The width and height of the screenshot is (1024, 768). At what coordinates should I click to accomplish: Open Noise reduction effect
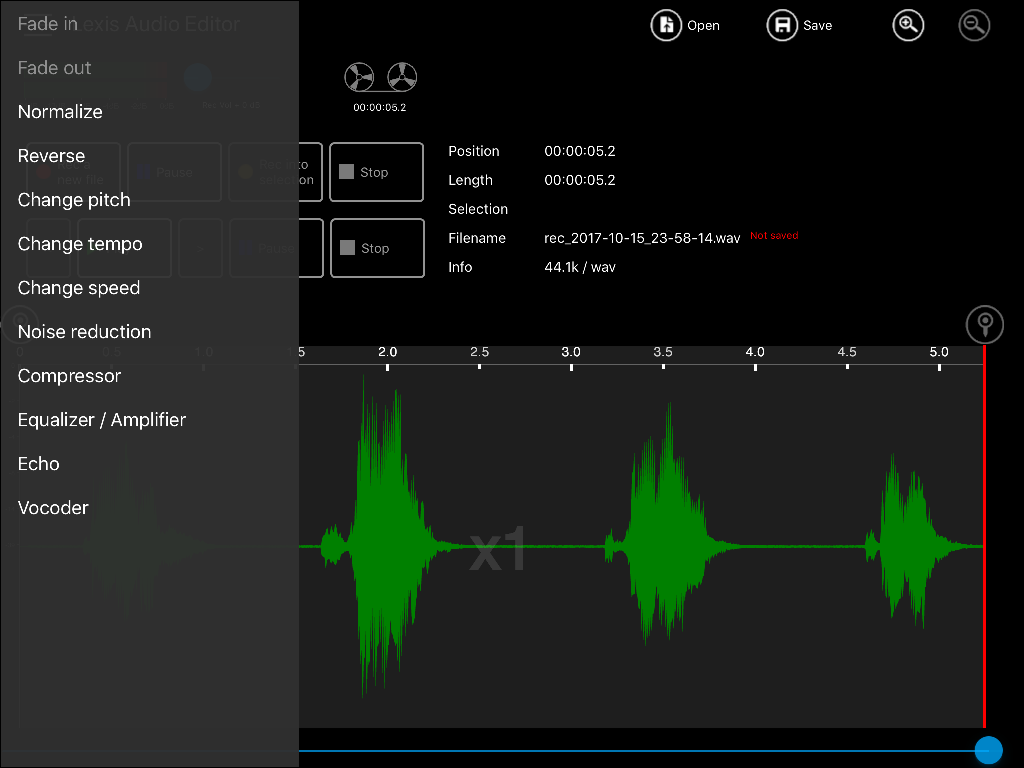point(84,332)
